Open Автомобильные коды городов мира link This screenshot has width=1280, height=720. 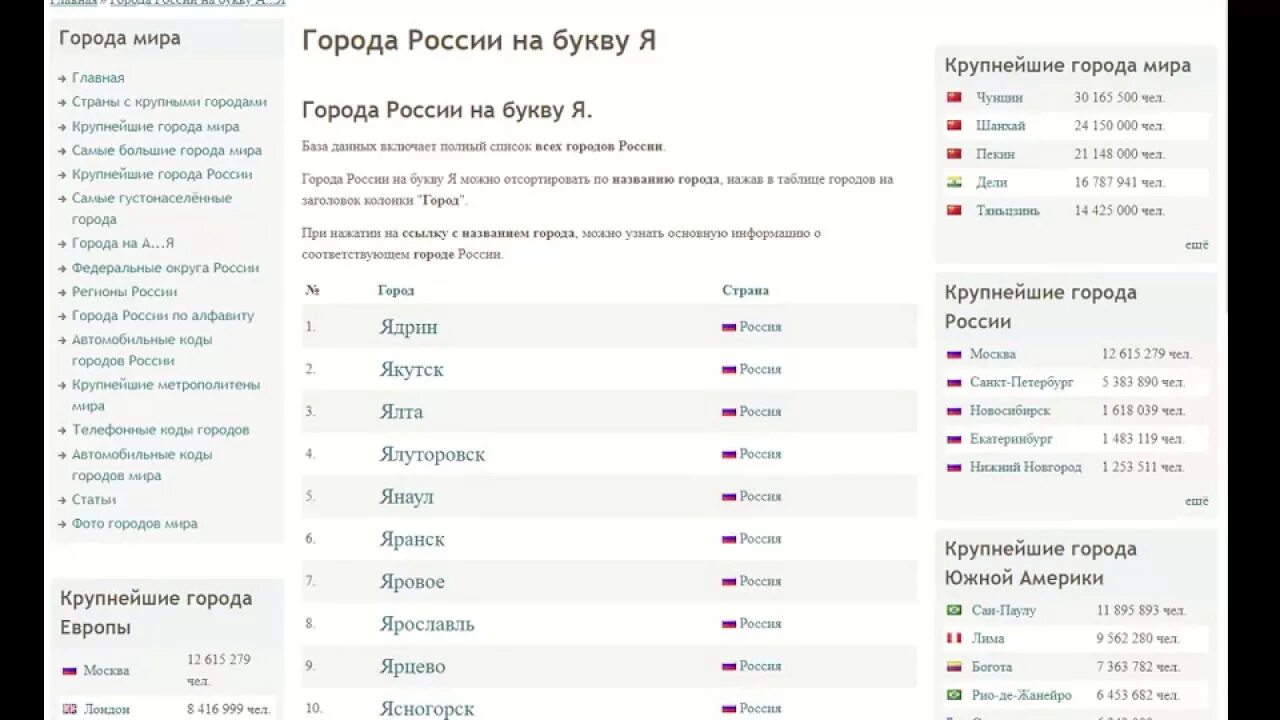point(142,465)
